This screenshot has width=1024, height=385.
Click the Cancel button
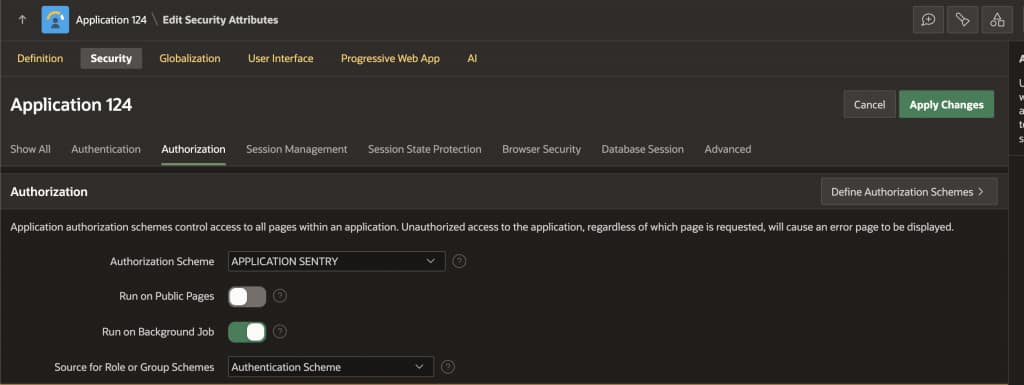(x=869, y=104)
